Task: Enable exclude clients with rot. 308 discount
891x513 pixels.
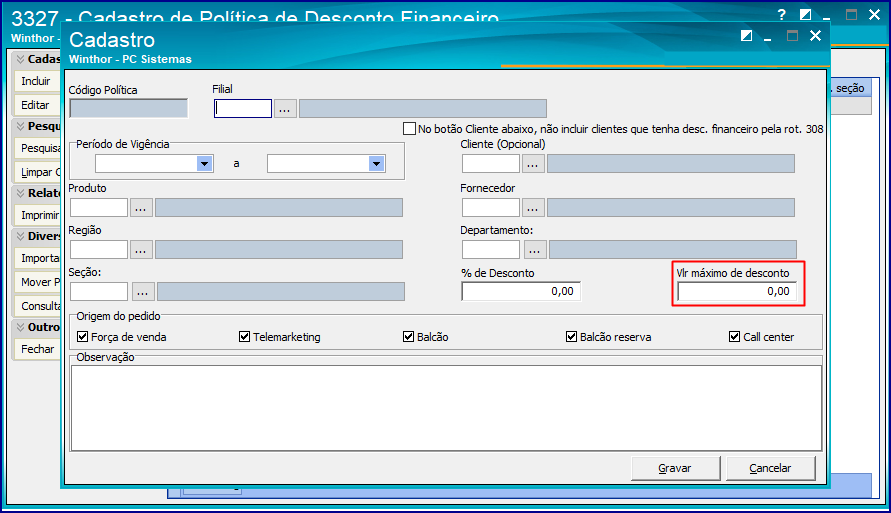Action: (409, 129)
